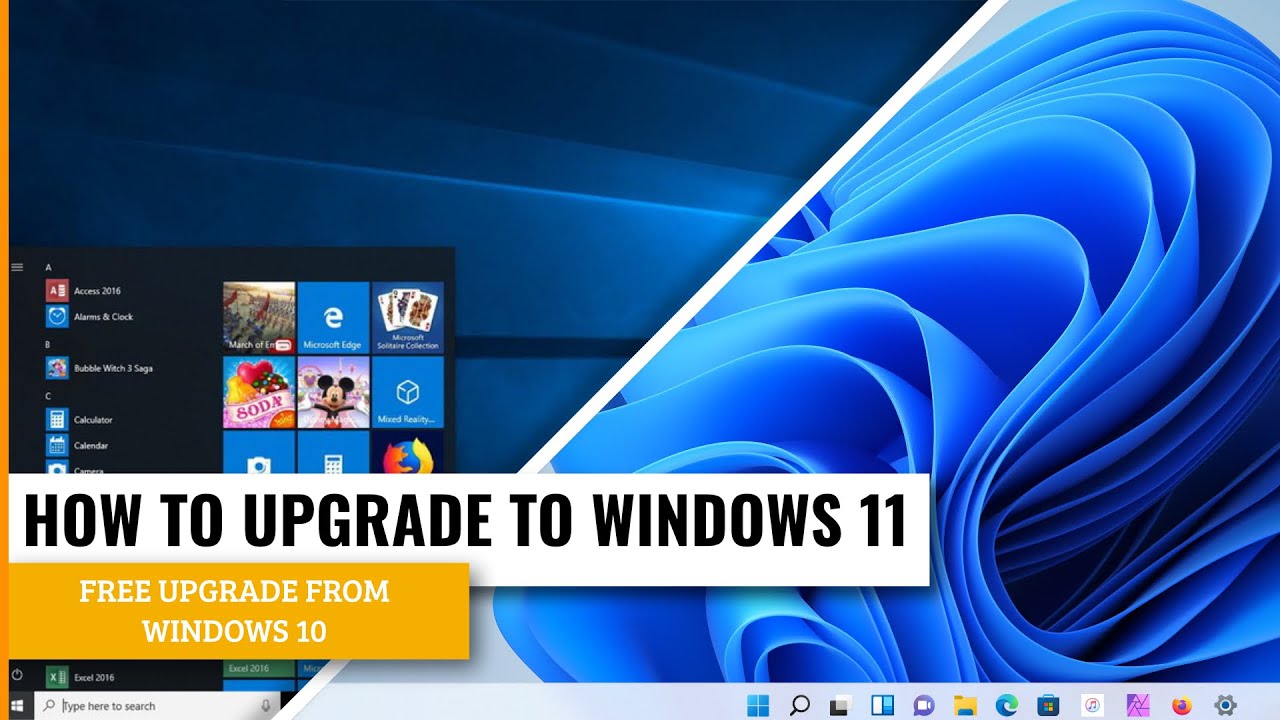This screenshot has width=1280, height=720.
Task: Launch Teams Chat from taskbar
Action: pos(923,705)
